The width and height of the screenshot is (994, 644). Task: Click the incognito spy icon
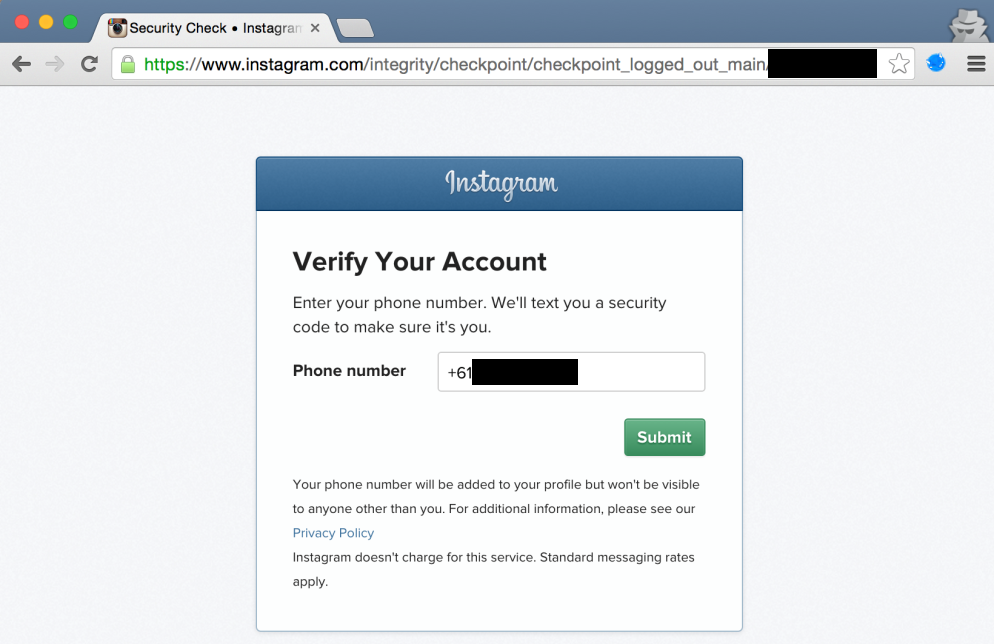pyautogui.click(x=969, y=26)
